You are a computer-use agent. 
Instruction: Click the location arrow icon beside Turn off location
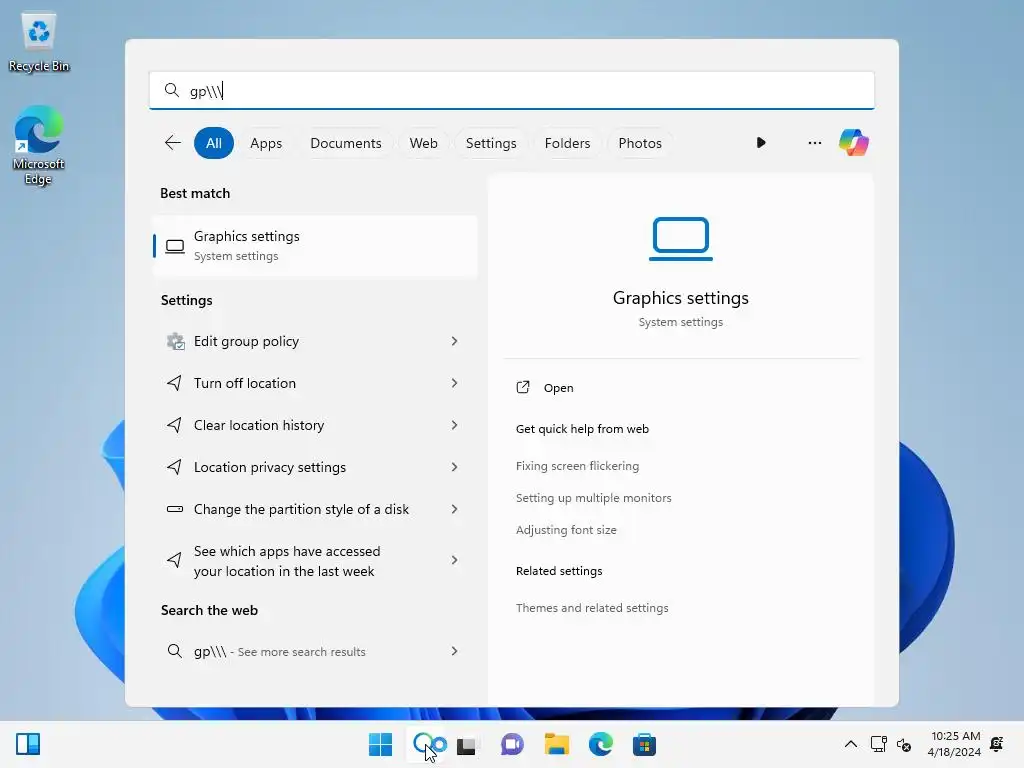point(174,383)
